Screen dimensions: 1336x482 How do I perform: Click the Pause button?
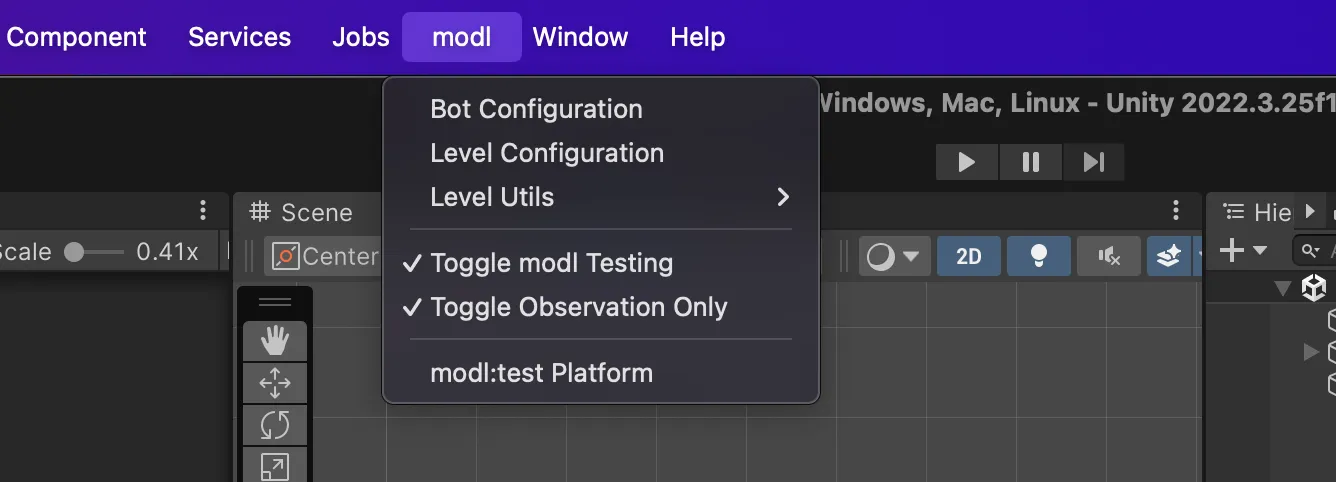[1031, 162]
